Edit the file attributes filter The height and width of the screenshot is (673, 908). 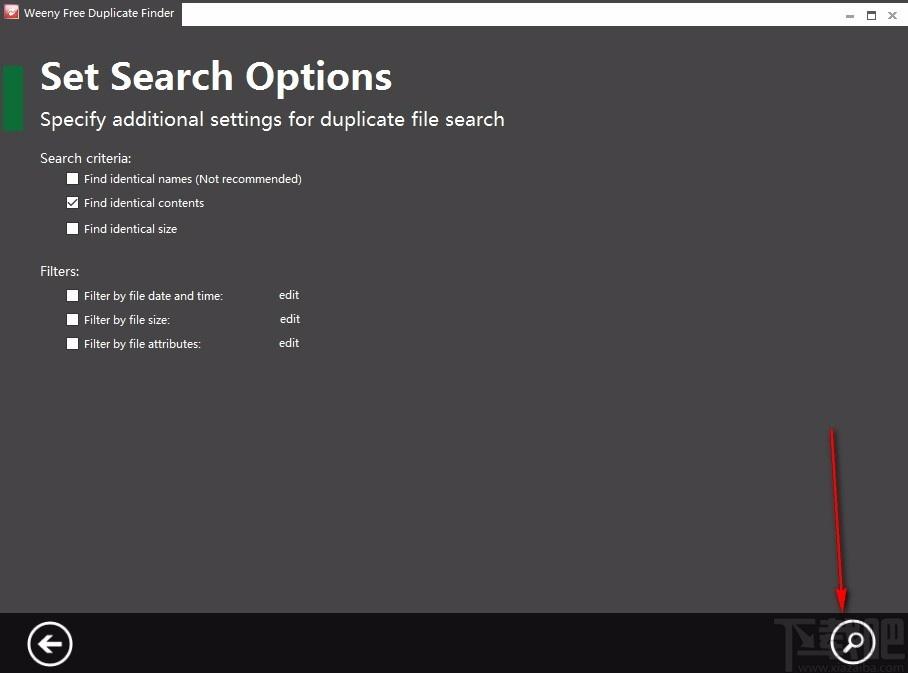289,343
